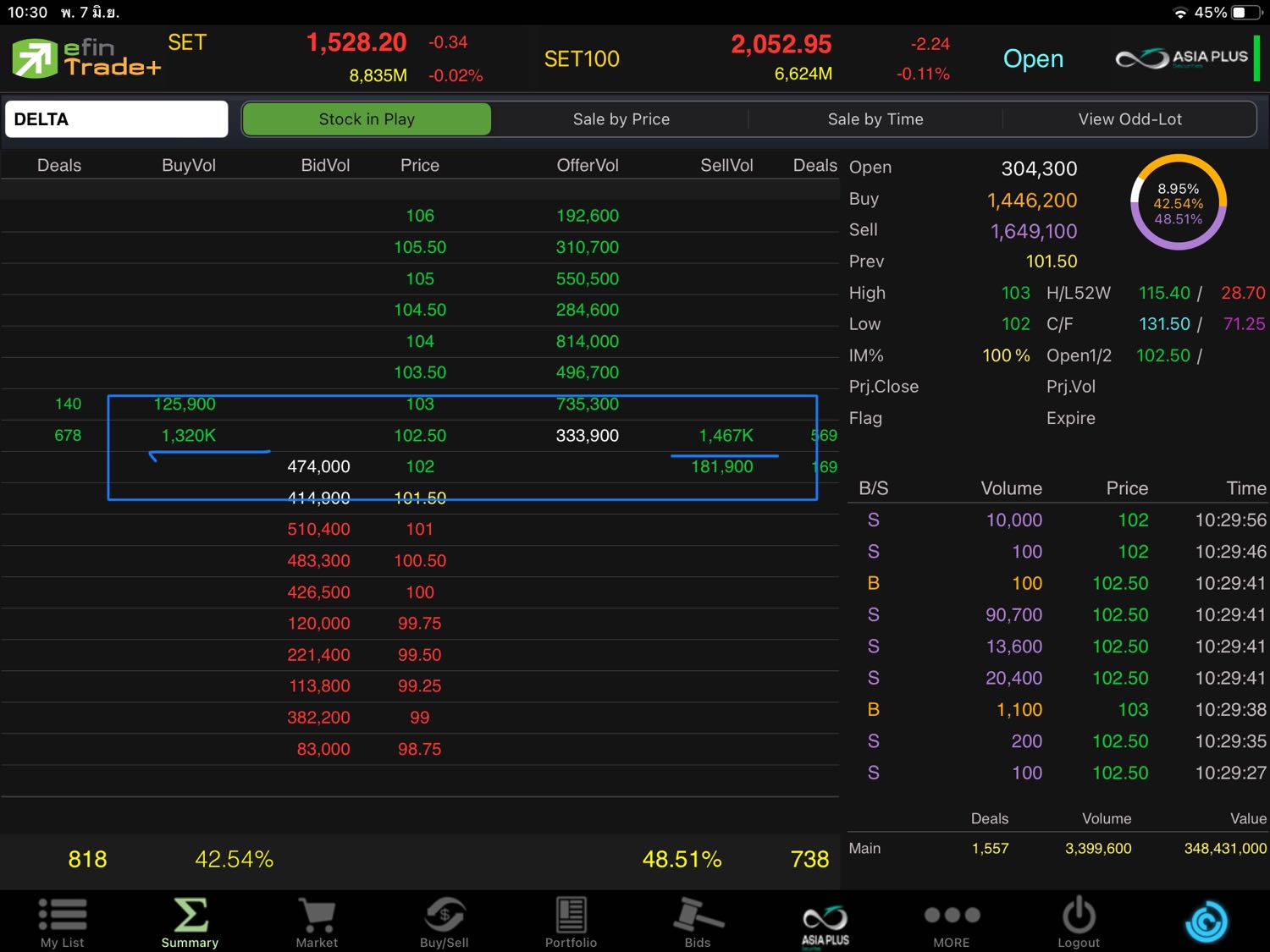
Task: Tap the SET index value 1,528.20
Action: click(356, 42)
